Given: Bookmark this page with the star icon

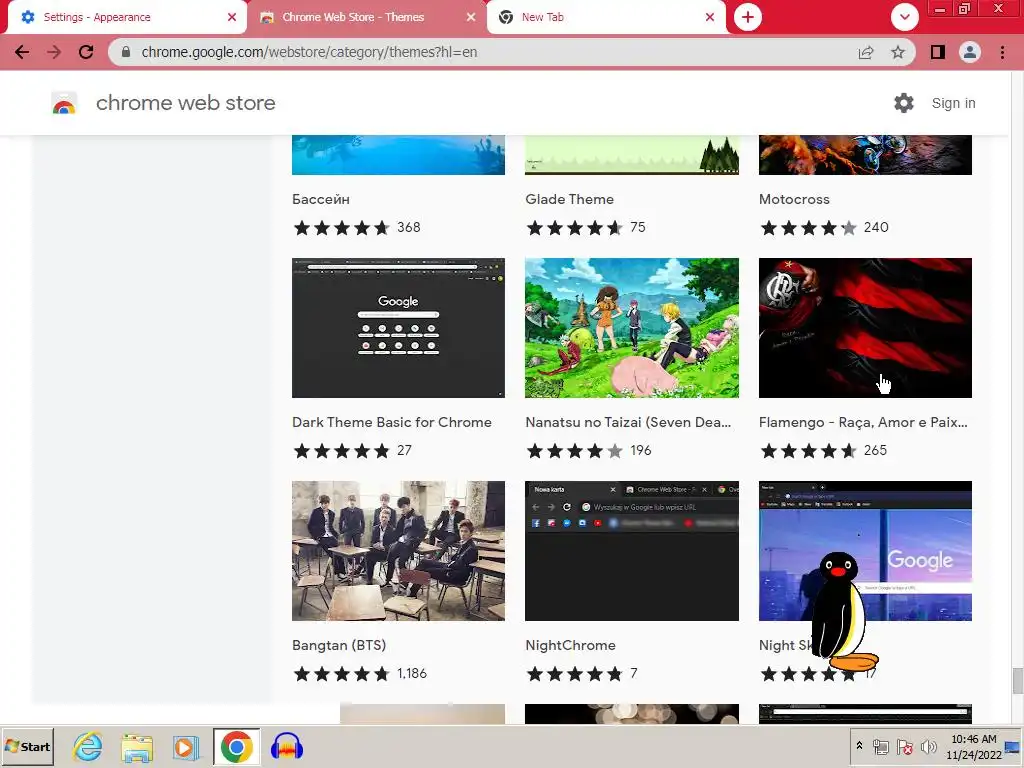Looking at the screenshot, I should click(898, 52).
